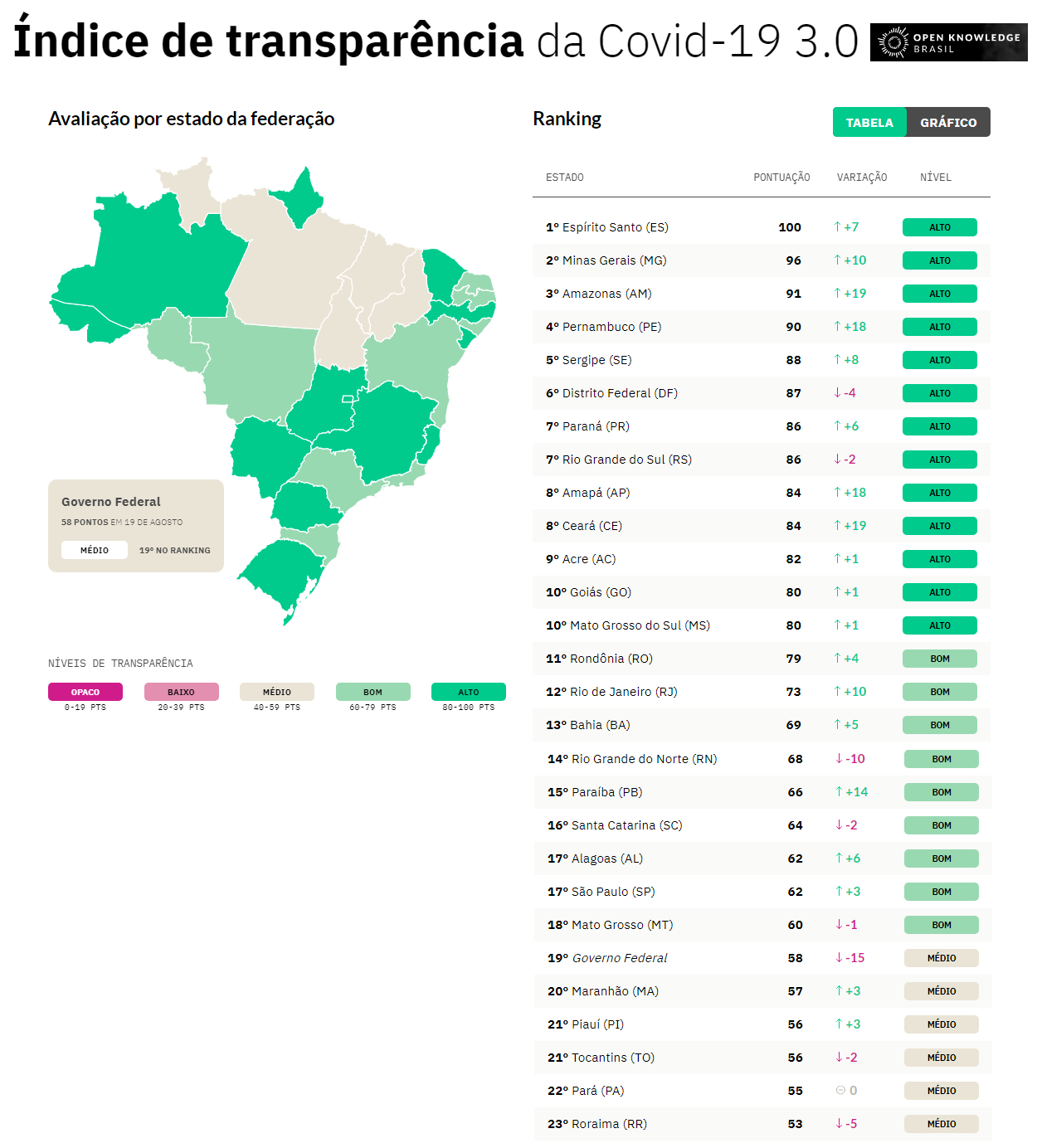Click the neutral variation icon for Pará

click(x=840, y=1090)
